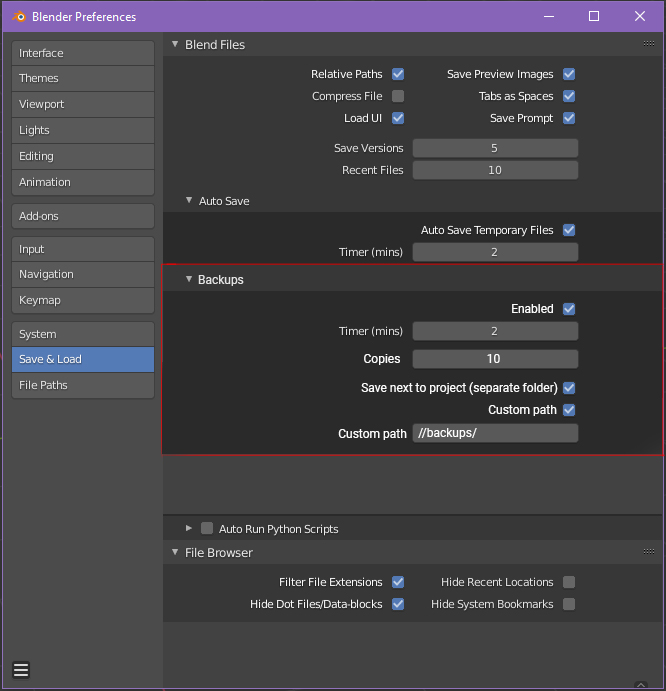Grab the Blend Files panel drag handle

coord(648,43)
